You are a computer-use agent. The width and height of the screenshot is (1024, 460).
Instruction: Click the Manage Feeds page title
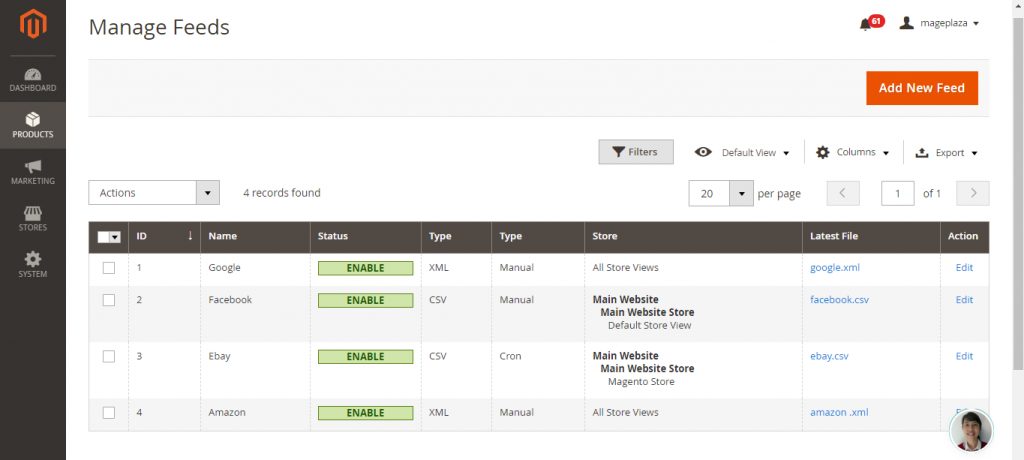(x=159, y=27)
